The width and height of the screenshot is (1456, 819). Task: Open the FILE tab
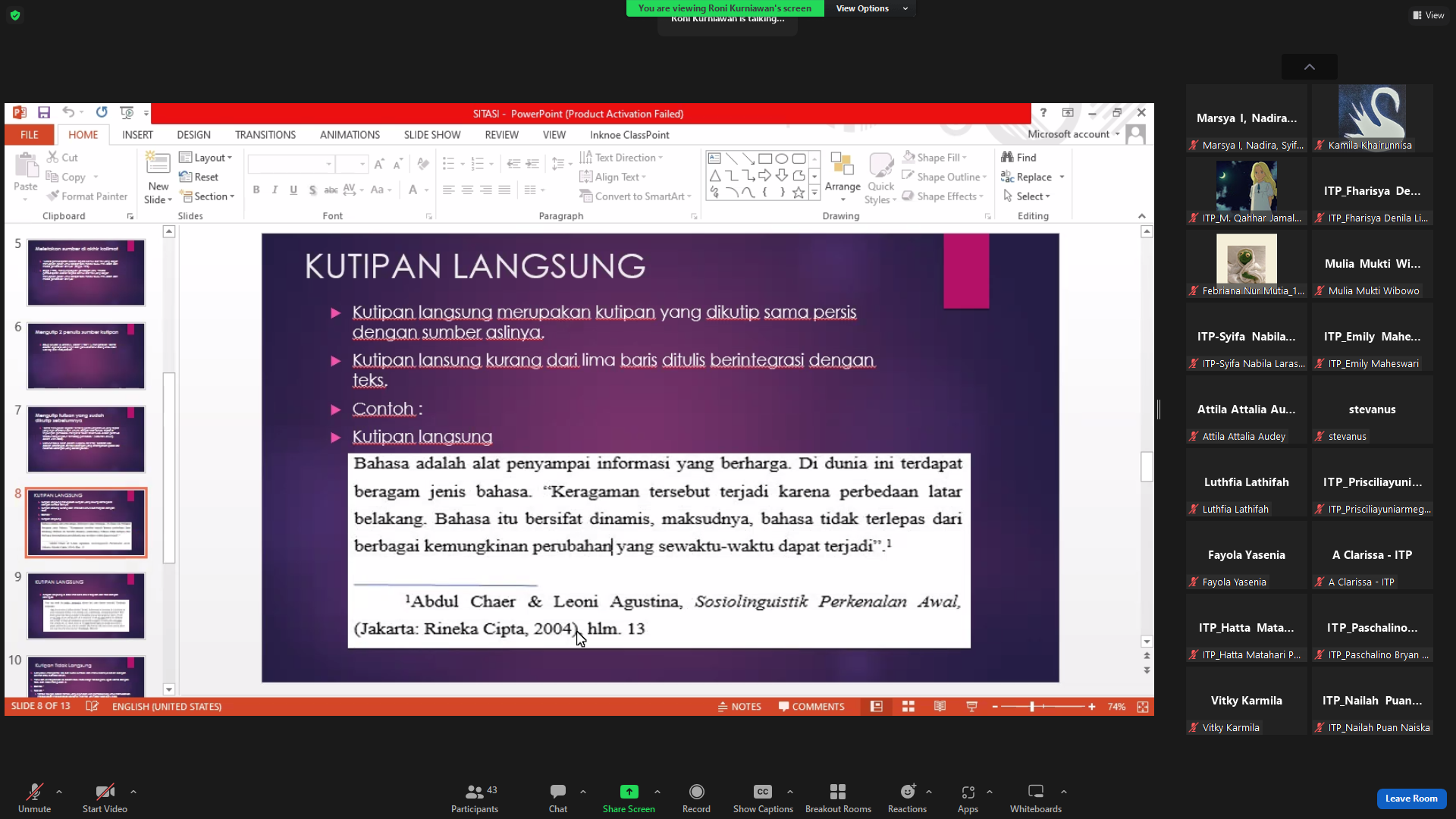click(30, 134)
